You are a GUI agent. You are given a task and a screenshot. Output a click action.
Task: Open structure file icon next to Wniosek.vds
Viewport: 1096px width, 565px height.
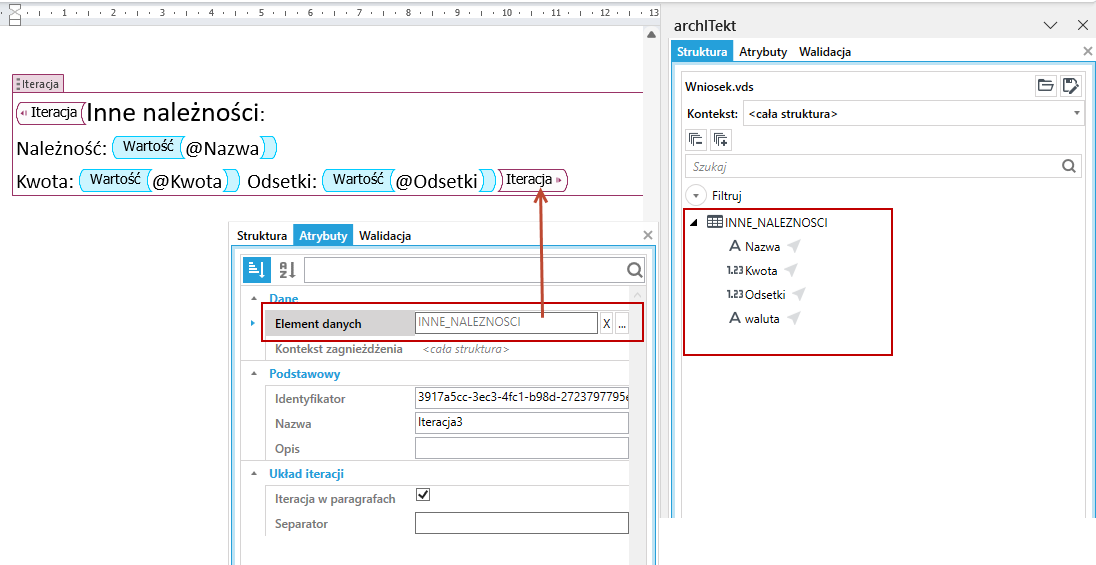tap(1046, 86)
